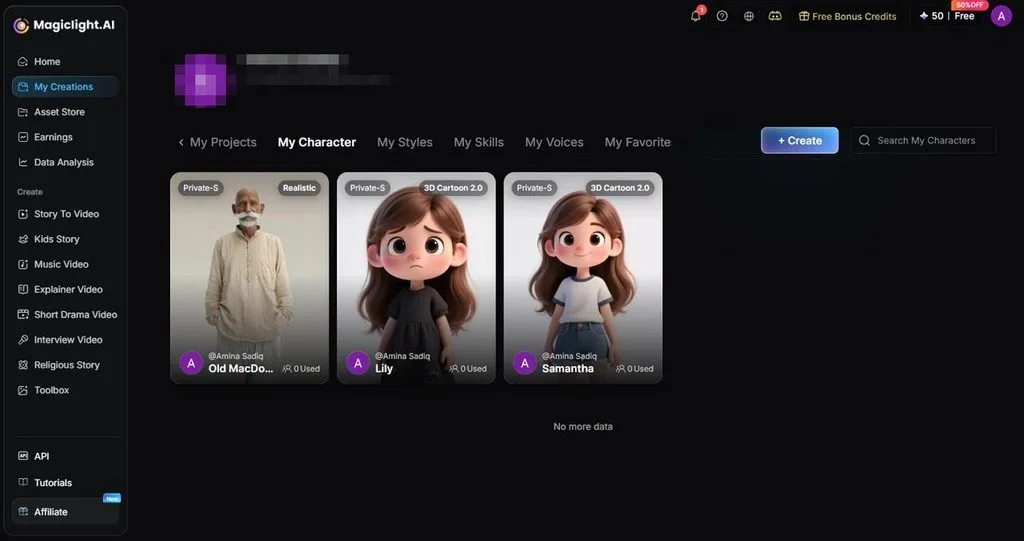Click the Story To Video icon
Screen dimensions: 1024x541
(23, 214)
